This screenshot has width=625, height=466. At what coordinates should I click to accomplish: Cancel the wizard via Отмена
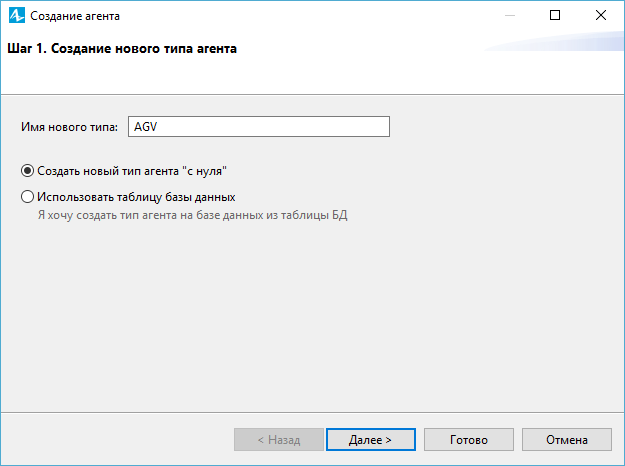coord(567,439)
